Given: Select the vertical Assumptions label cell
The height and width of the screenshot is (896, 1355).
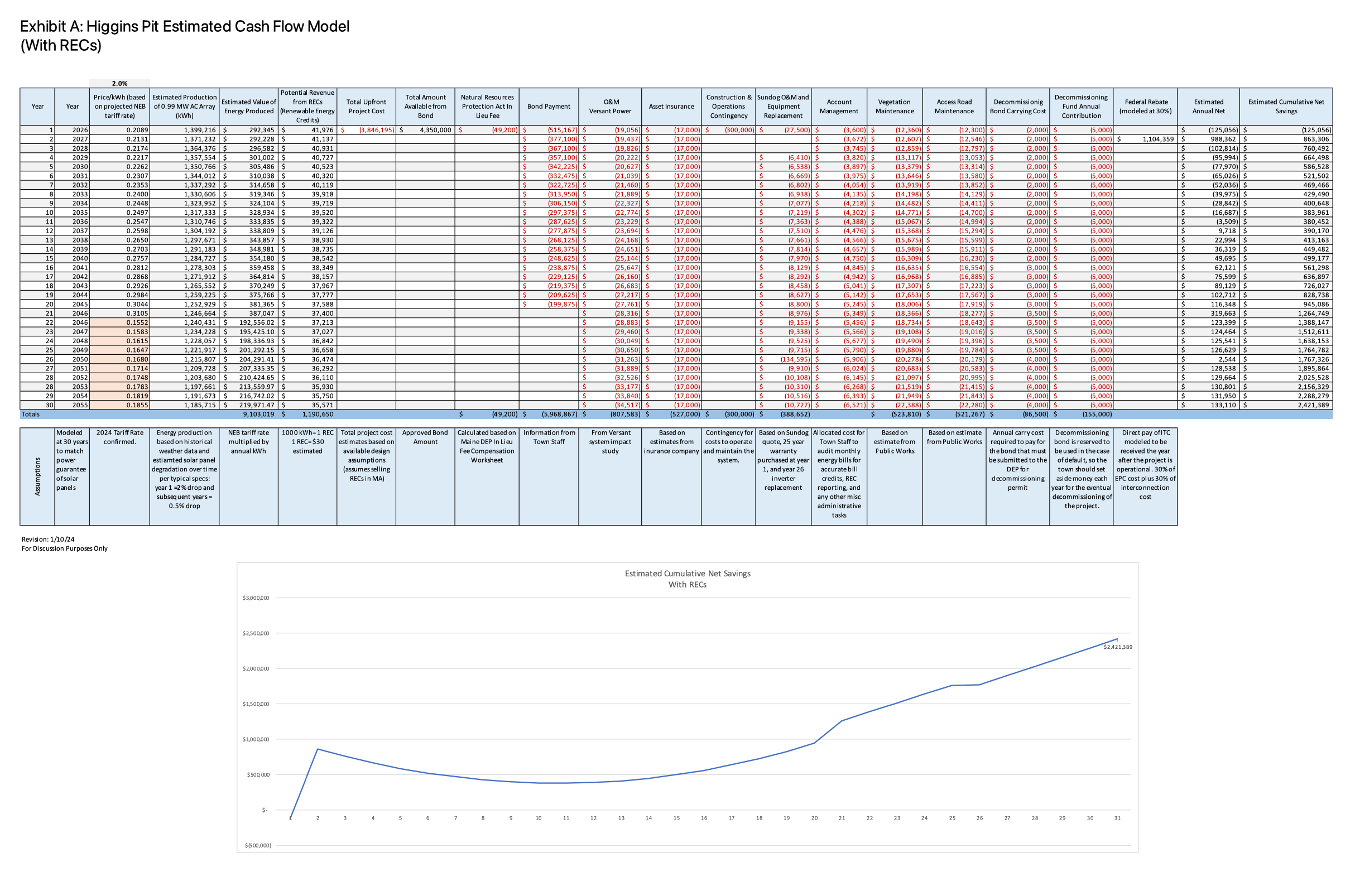Looking at the screenshot, I should (37, 476).
